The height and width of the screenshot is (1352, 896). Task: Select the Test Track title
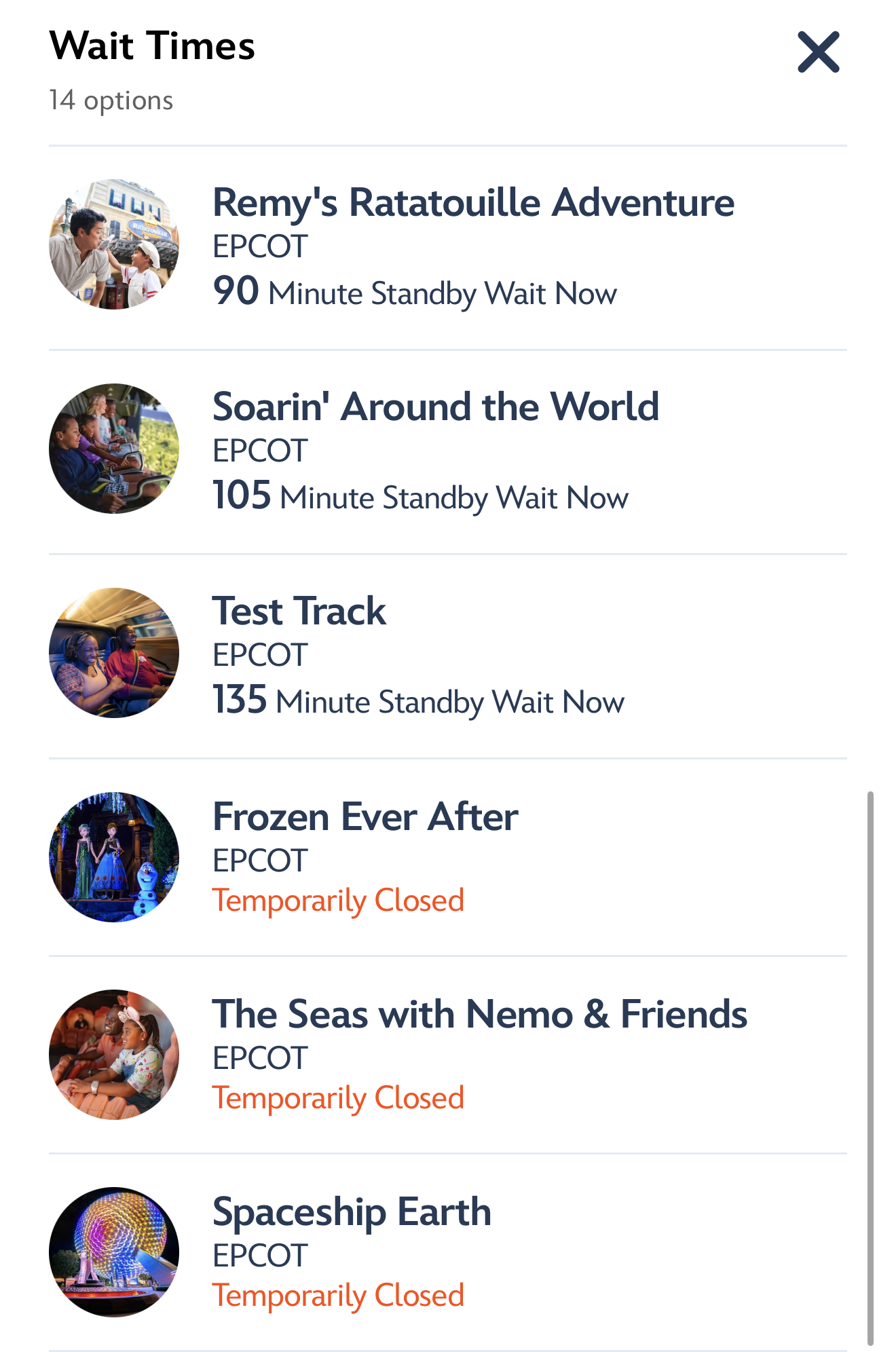299,612
